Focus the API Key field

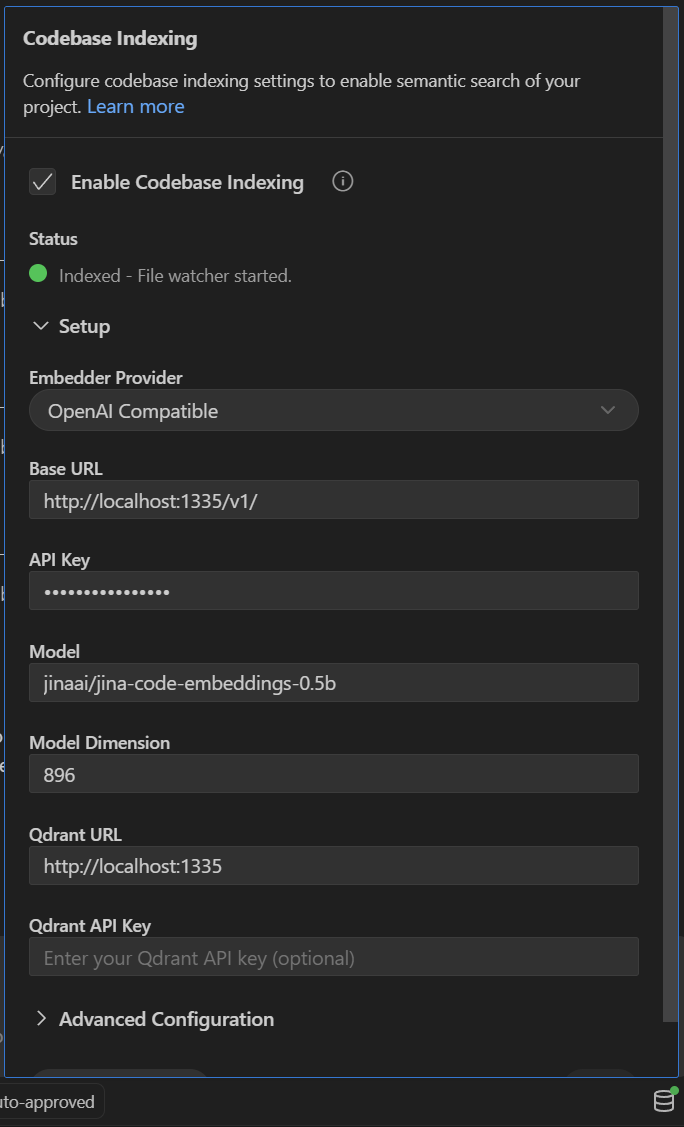click(333, 591)
